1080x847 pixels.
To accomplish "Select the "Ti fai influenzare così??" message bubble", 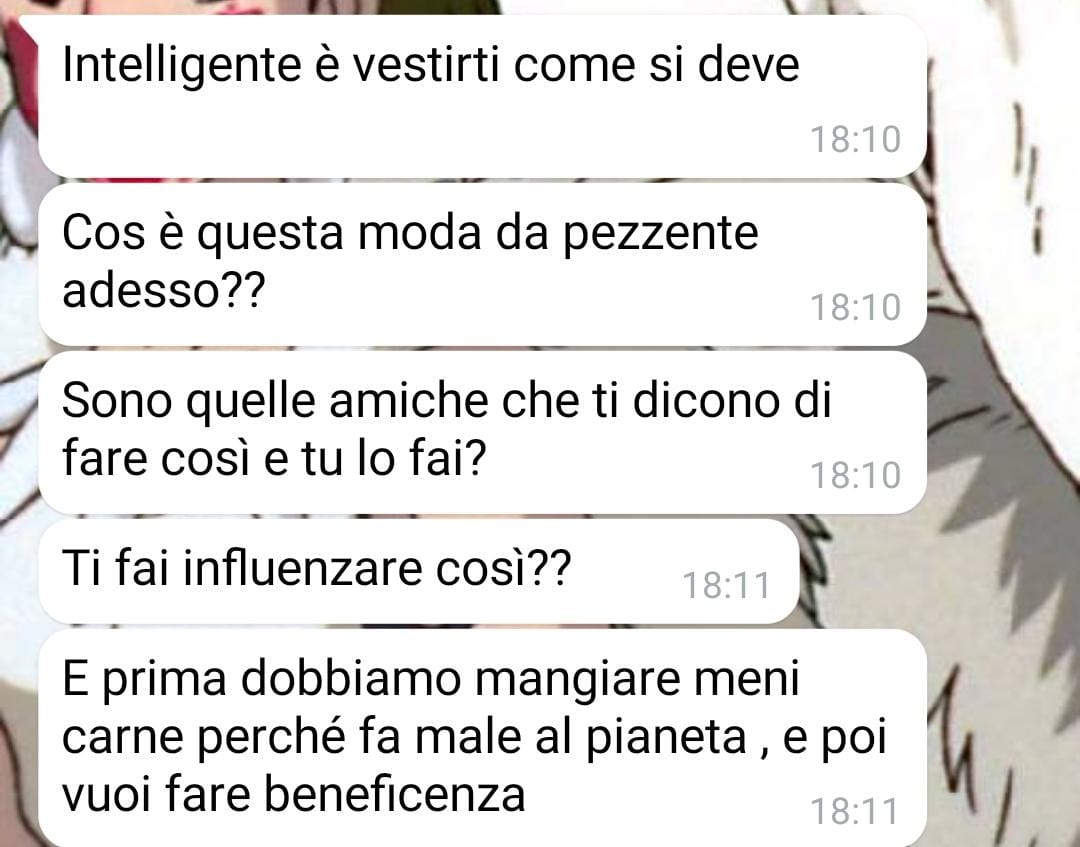I will [x=419, y=572].
